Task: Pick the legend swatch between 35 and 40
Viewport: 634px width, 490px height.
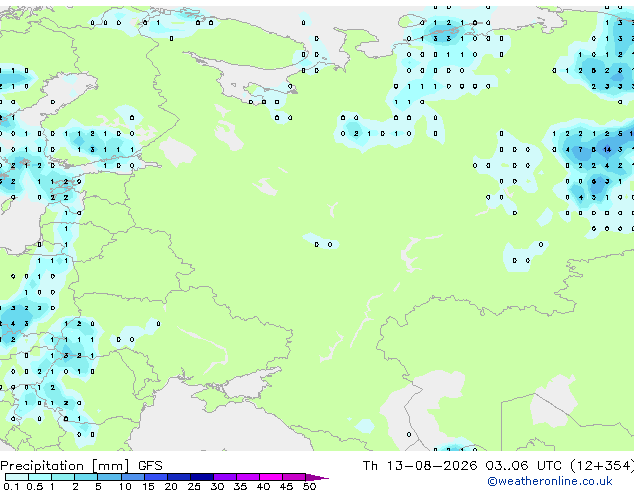Action: [x=248, y=477]
